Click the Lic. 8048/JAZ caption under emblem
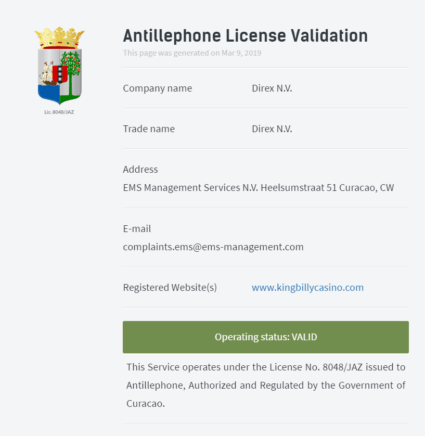Viewport: 425px width, 436px height. [59, 112]
